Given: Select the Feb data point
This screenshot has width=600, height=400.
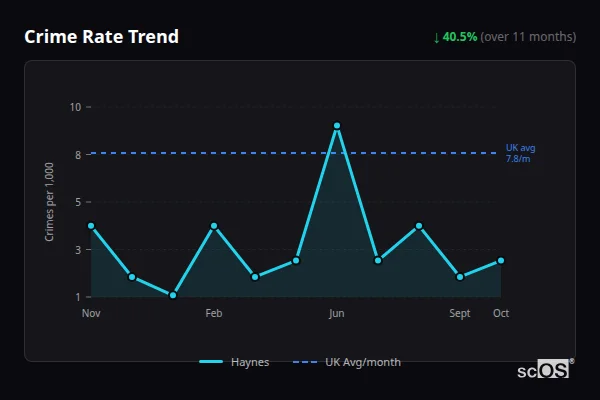Looking at the screenshot, I should [x=214, y=226].
